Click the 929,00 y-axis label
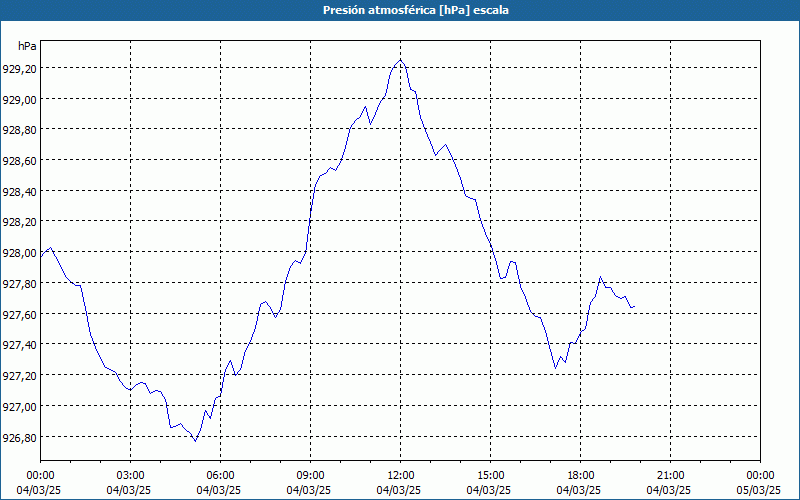The image size is (800, 500). pyautogui.click(x=20, y=99)
